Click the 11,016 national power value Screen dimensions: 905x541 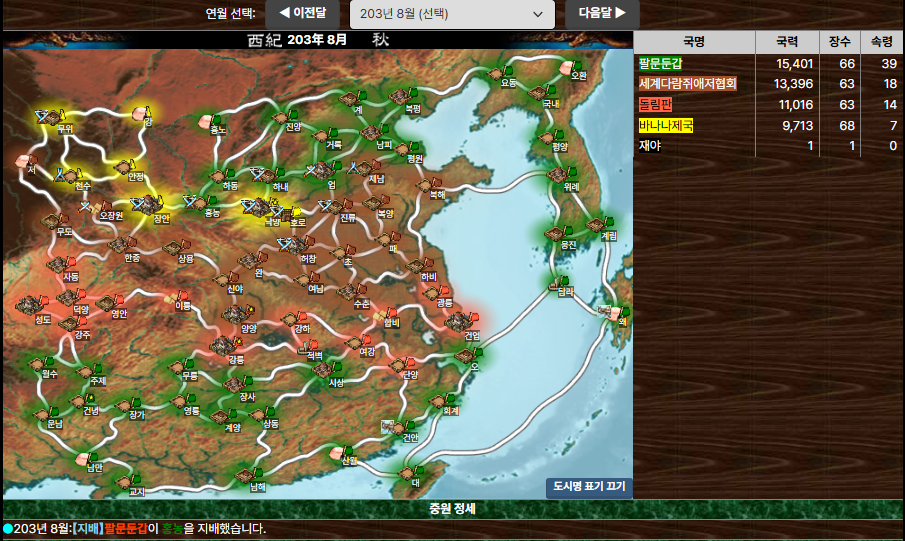[x=795, y=105]
